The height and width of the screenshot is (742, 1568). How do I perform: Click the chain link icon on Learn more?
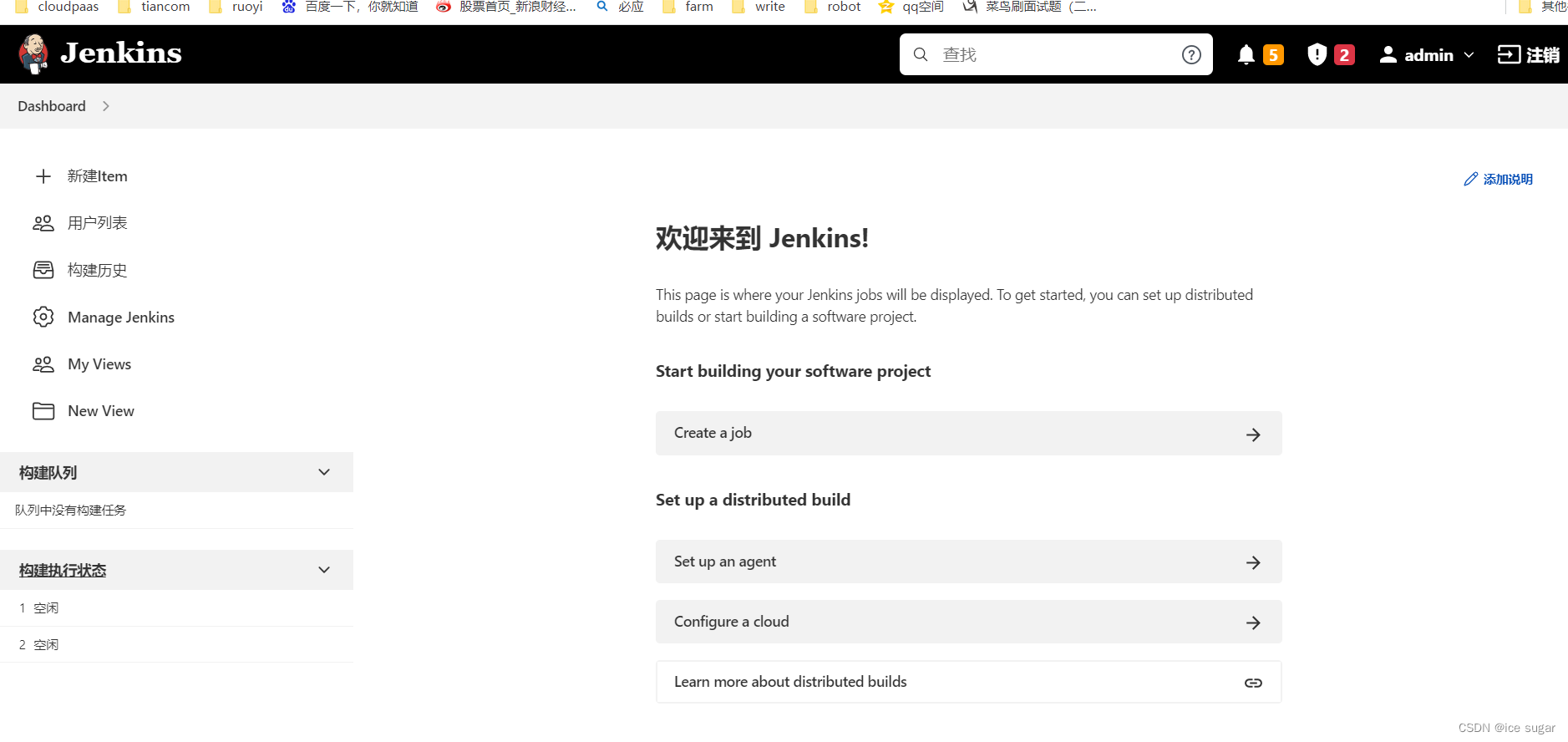1253,684
